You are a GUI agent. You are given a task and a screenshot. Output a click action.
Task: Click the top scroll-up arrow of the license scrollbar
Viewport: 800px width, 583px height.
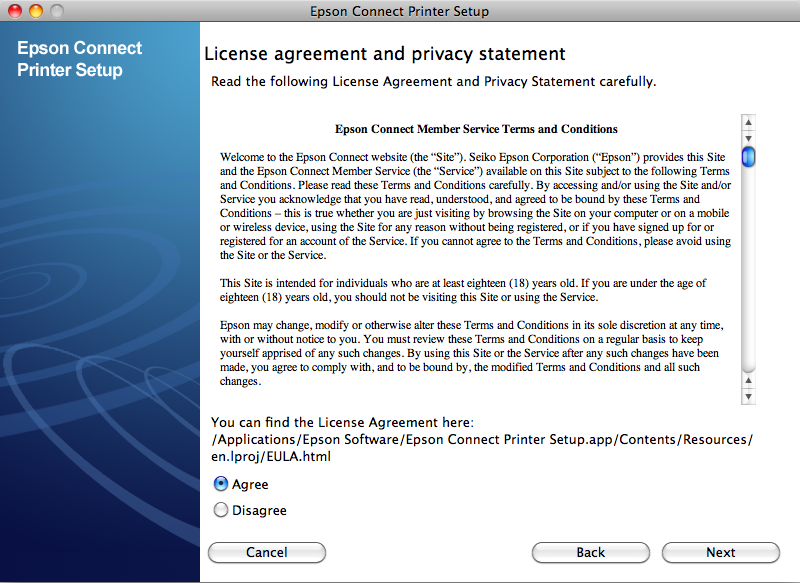click(748, 123)
